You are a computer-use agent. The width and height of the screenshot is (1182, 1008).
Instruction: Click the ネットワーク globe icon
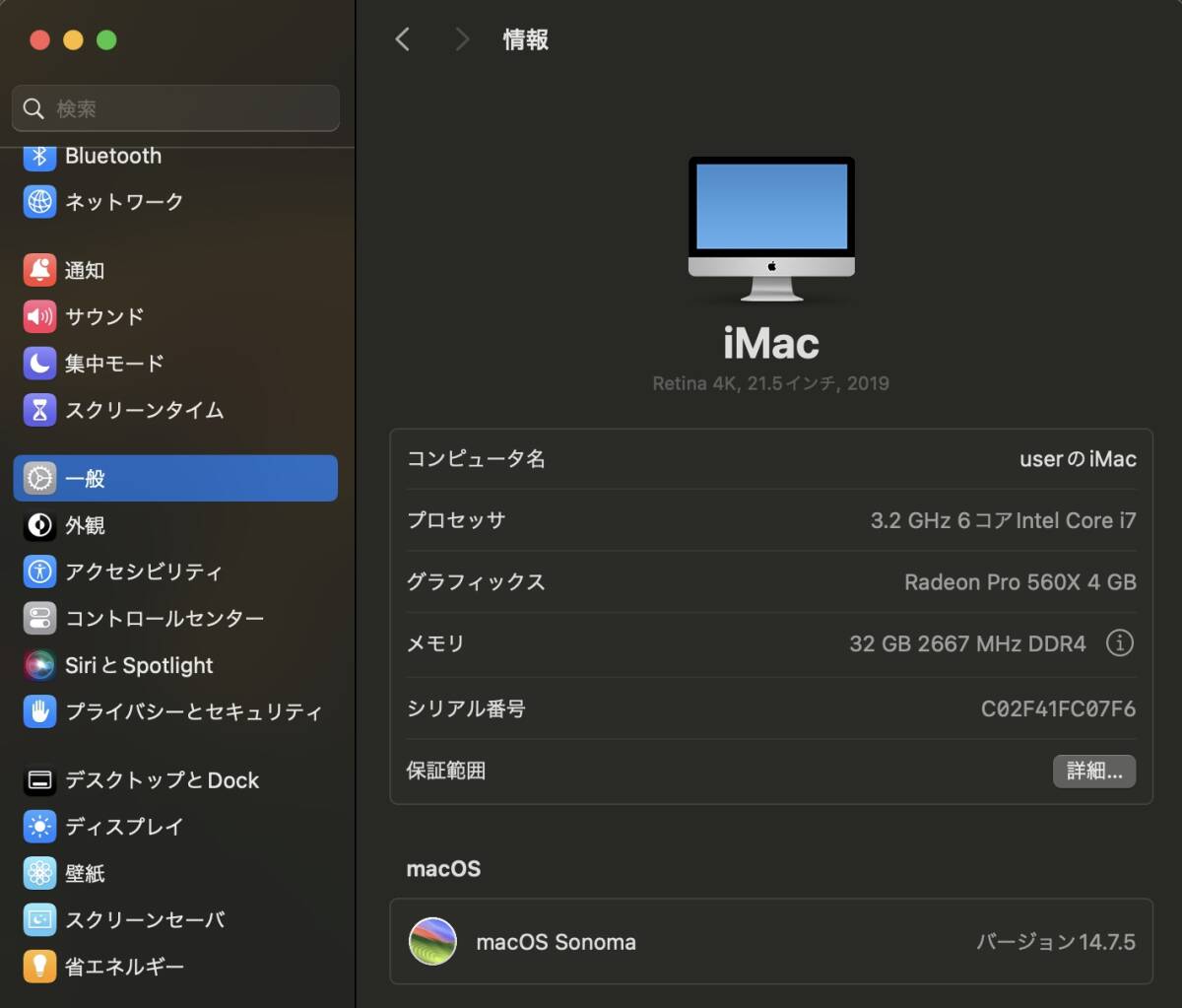39,202
